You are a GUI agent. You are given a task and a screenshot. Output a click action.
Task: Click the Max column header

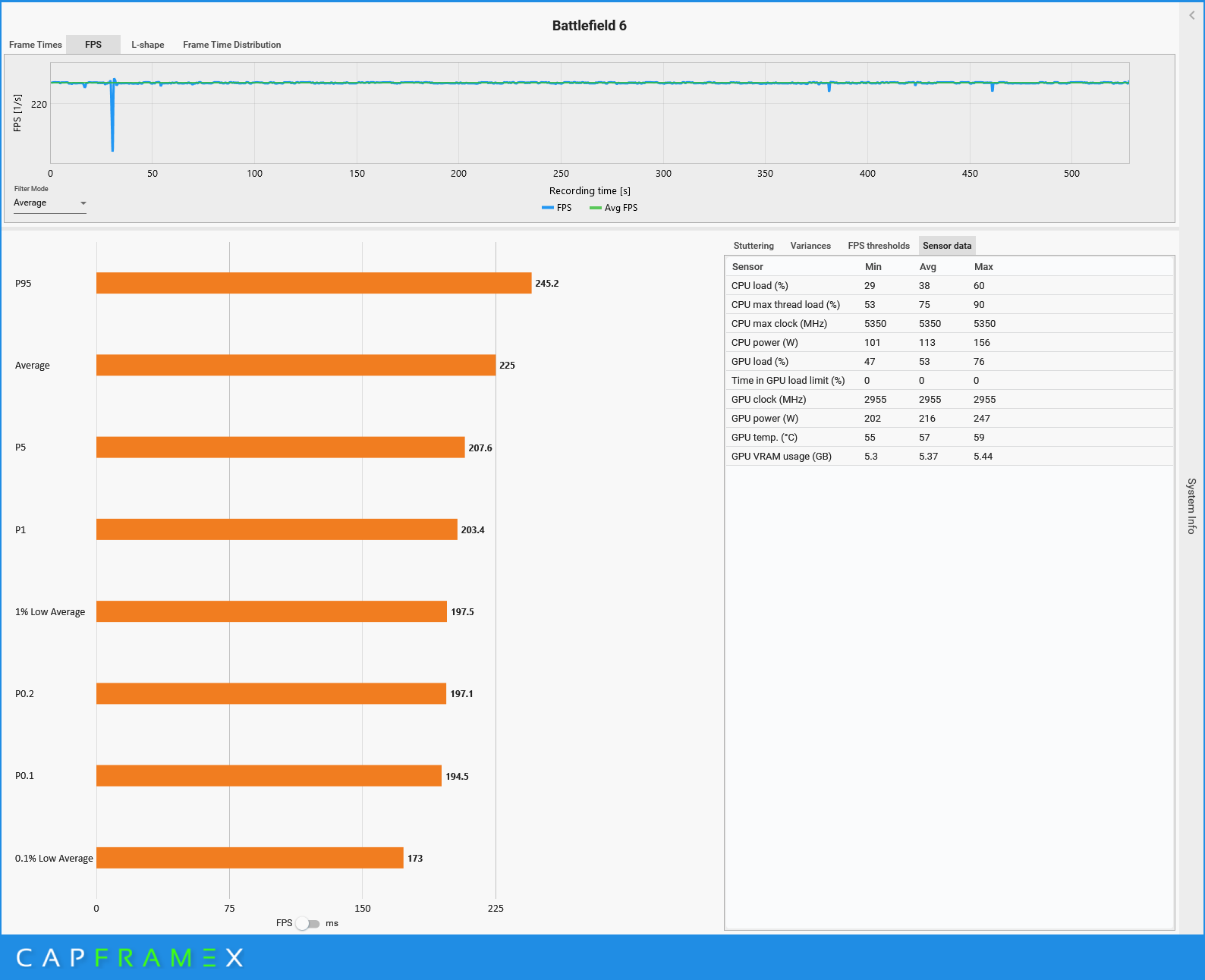click(983, 267)
